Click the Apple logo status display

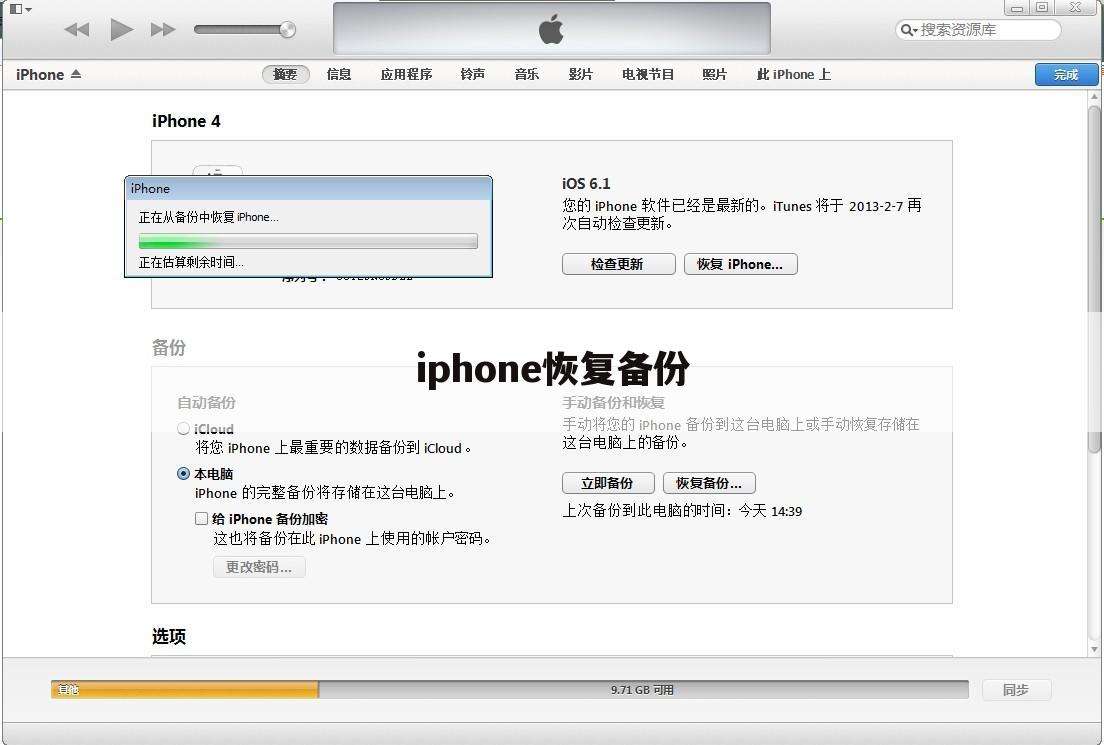point(551,29)
